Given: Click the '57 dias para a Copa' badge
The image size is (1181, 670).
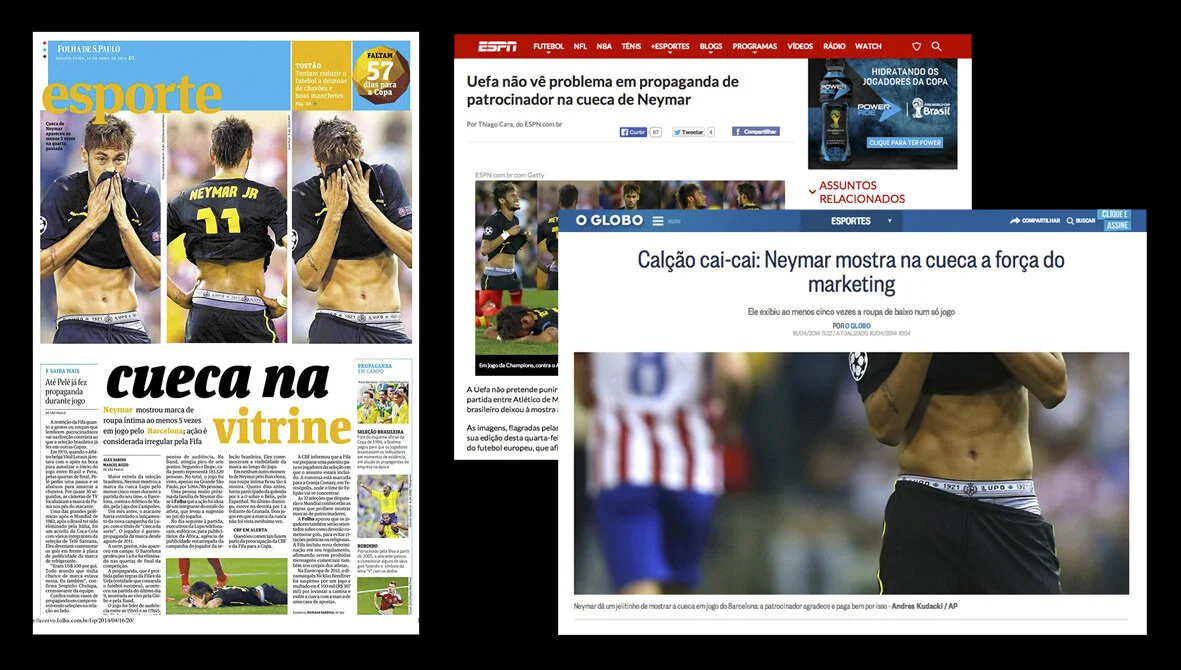Looking at the screenshot, I should coord(381,75).
